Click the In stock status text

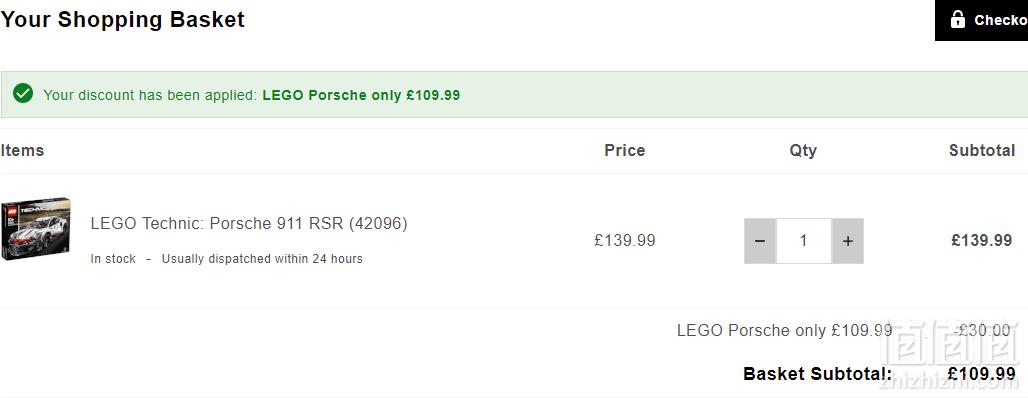pyautogui.click(x=113, y=259)
